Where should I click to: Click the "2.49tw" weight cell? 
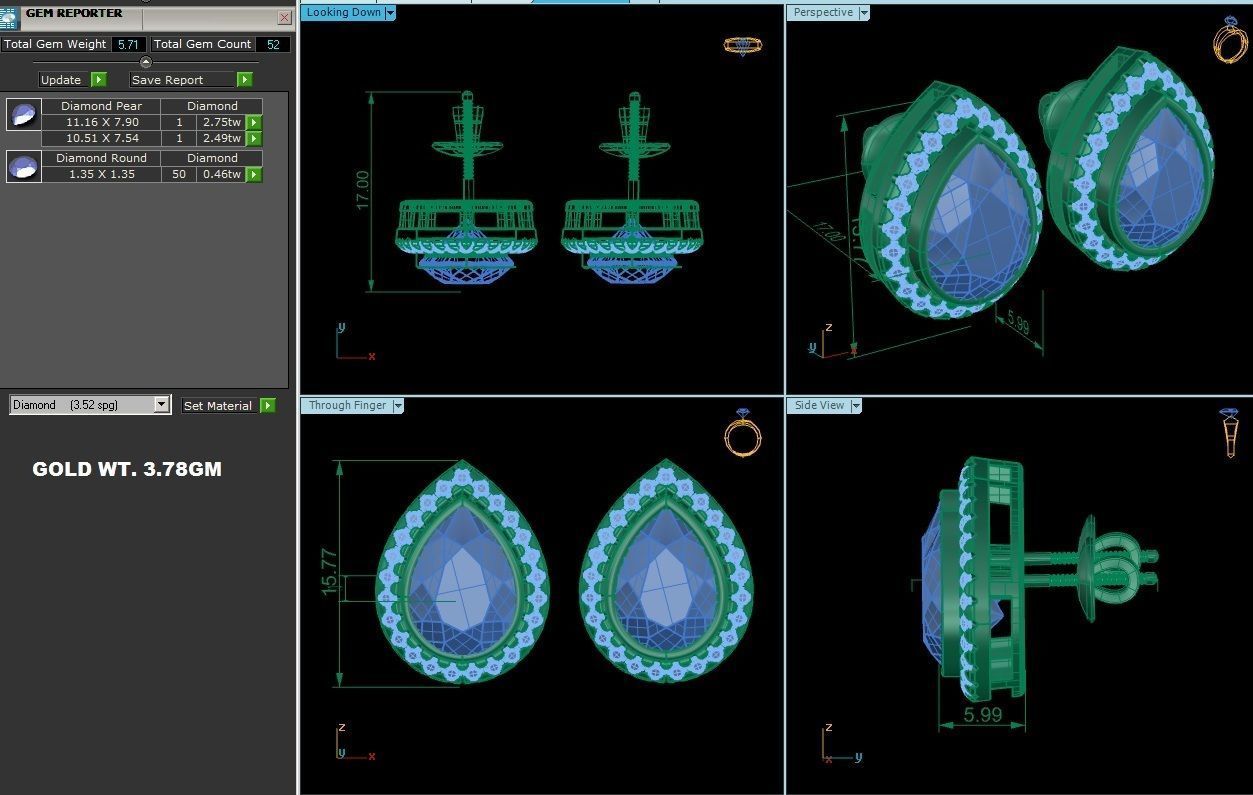[x=221, y=138]
